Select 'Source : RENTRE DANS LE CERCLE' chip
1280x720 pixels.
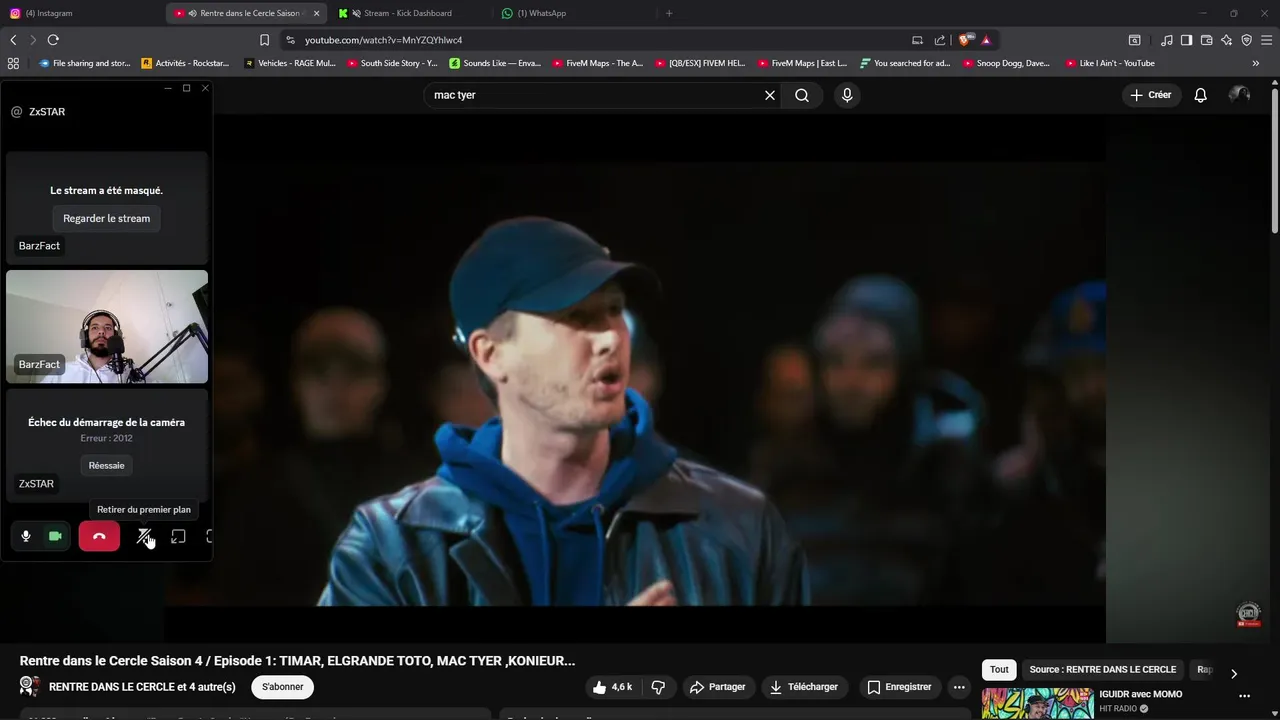pyautogui.click(x=1102, y=670)
